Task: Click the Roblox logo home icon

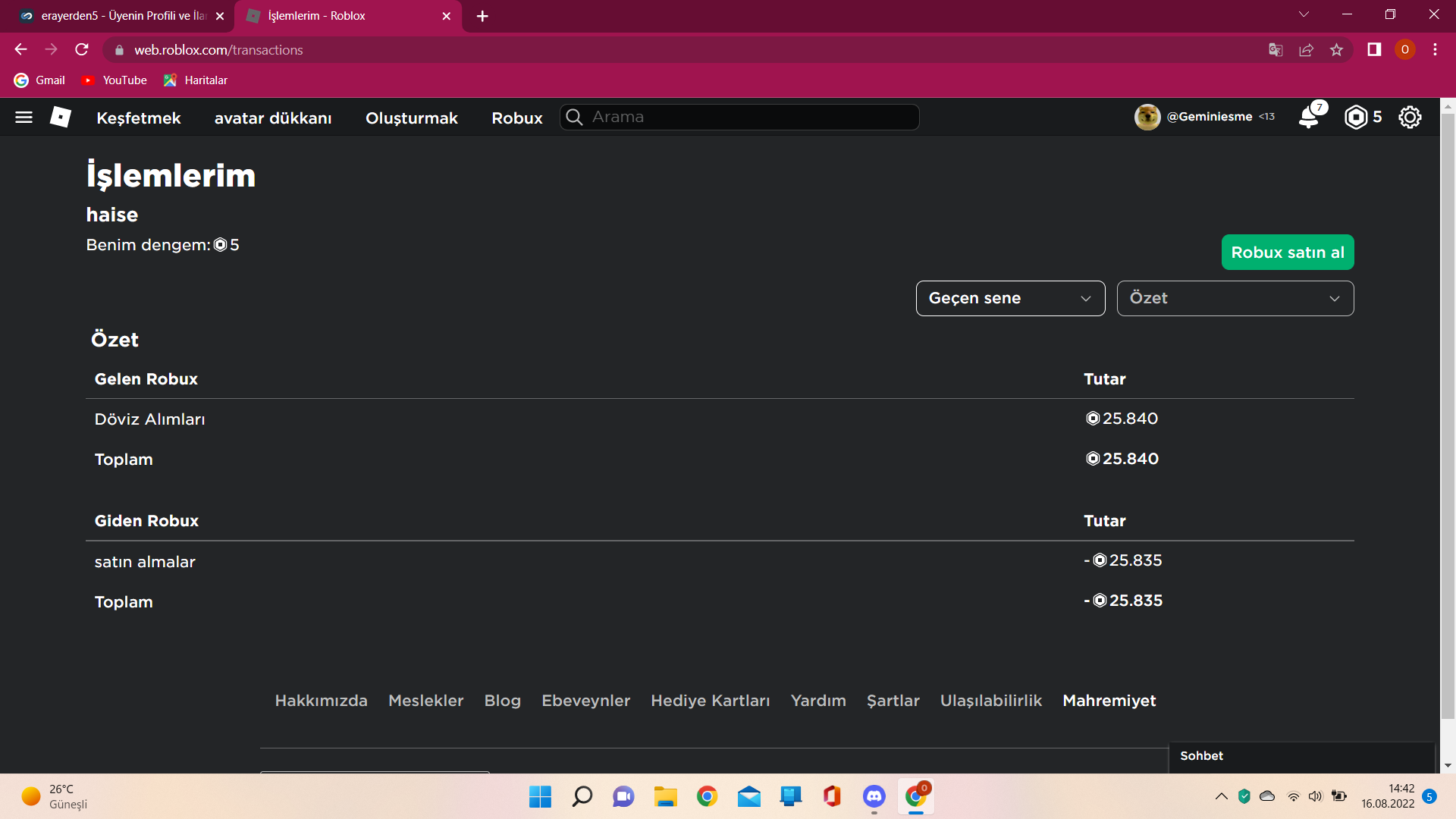Action: (x=61, y=117)
